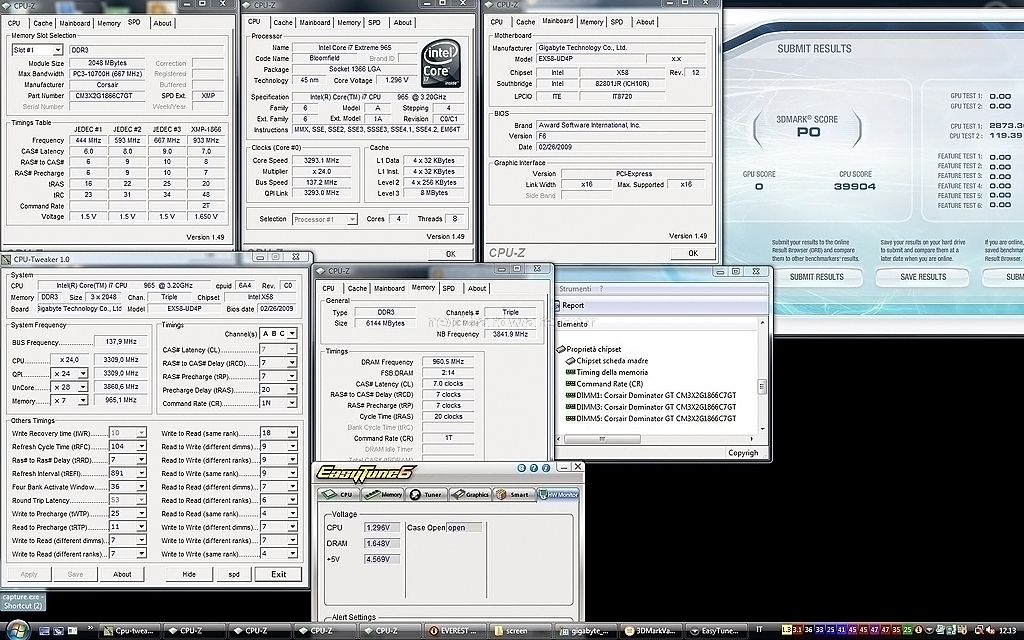This screenshot has width=1024, height=640.
Task: Open the EVEREST taskbar button
Action: point(454,631)
